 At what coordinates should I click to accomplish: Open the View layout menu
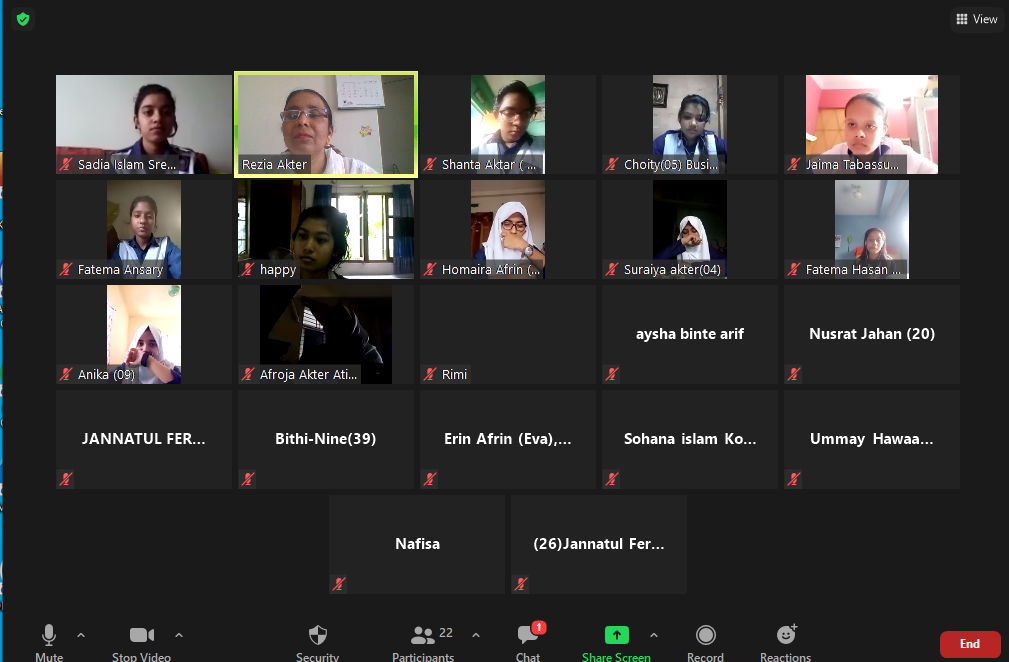pyautogui.click(x=977, y=19)
